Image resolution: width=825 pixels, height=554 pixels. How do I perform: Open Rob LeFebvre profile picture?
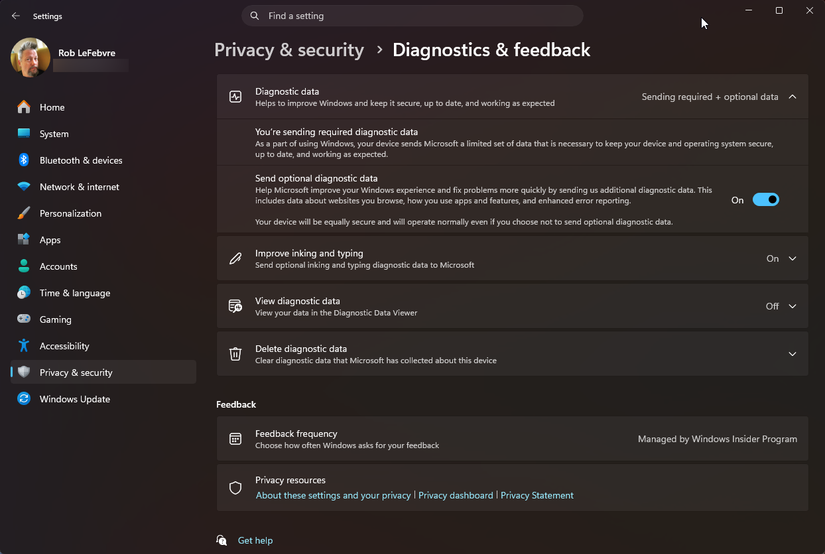click(31, 57)
